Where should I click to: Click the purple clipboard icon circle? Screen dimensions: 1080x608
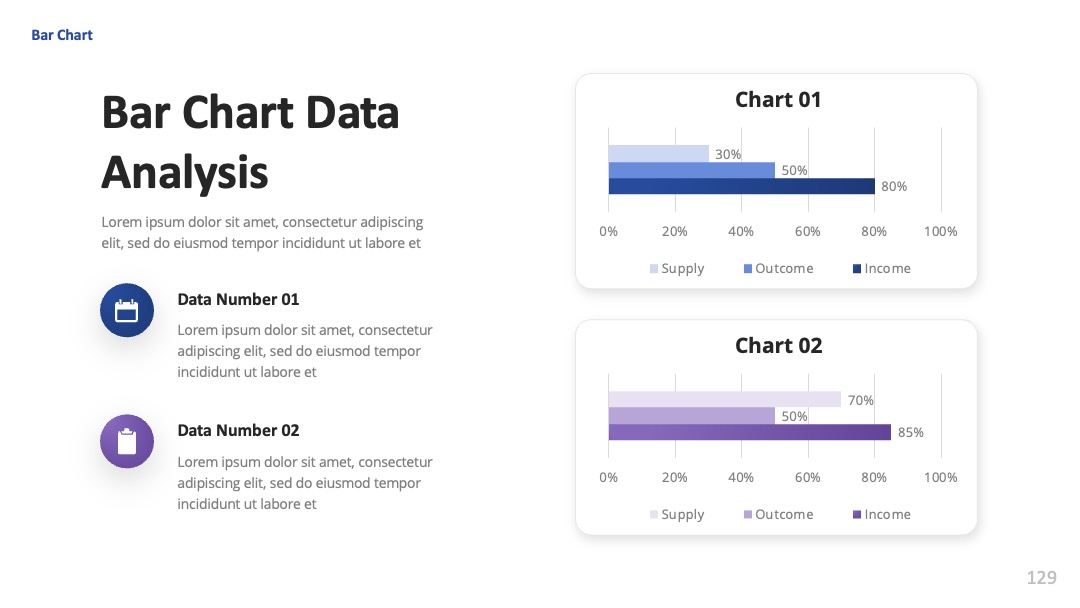127,441
